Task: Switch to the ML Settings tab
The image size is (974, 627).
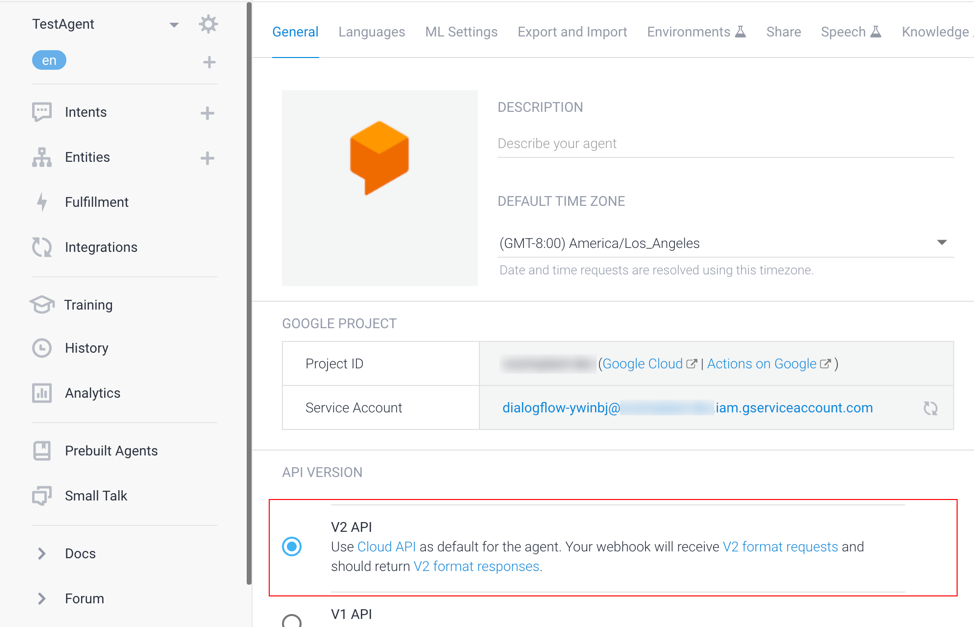Action: pos(461,32)
